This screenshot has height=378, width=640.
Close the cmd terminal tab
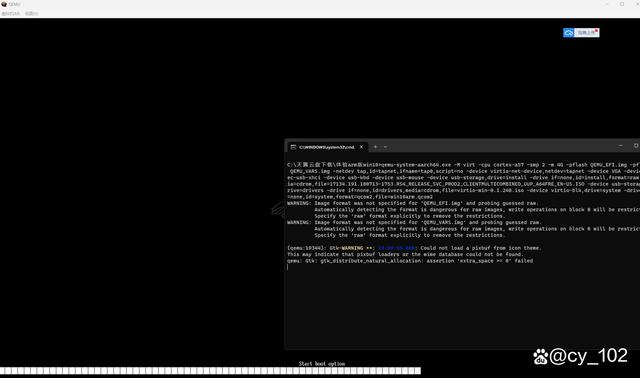[361, 147]
